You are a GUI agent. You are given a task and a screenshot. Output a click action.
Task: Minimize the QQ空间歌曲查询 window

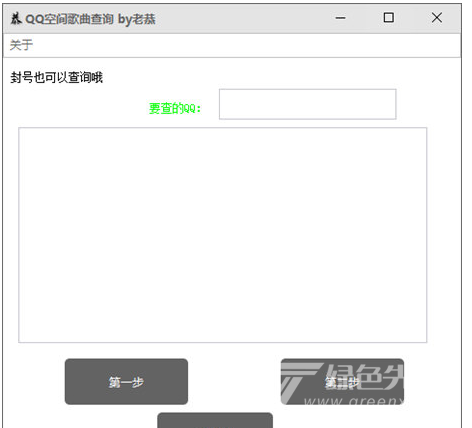coord(340,18)
